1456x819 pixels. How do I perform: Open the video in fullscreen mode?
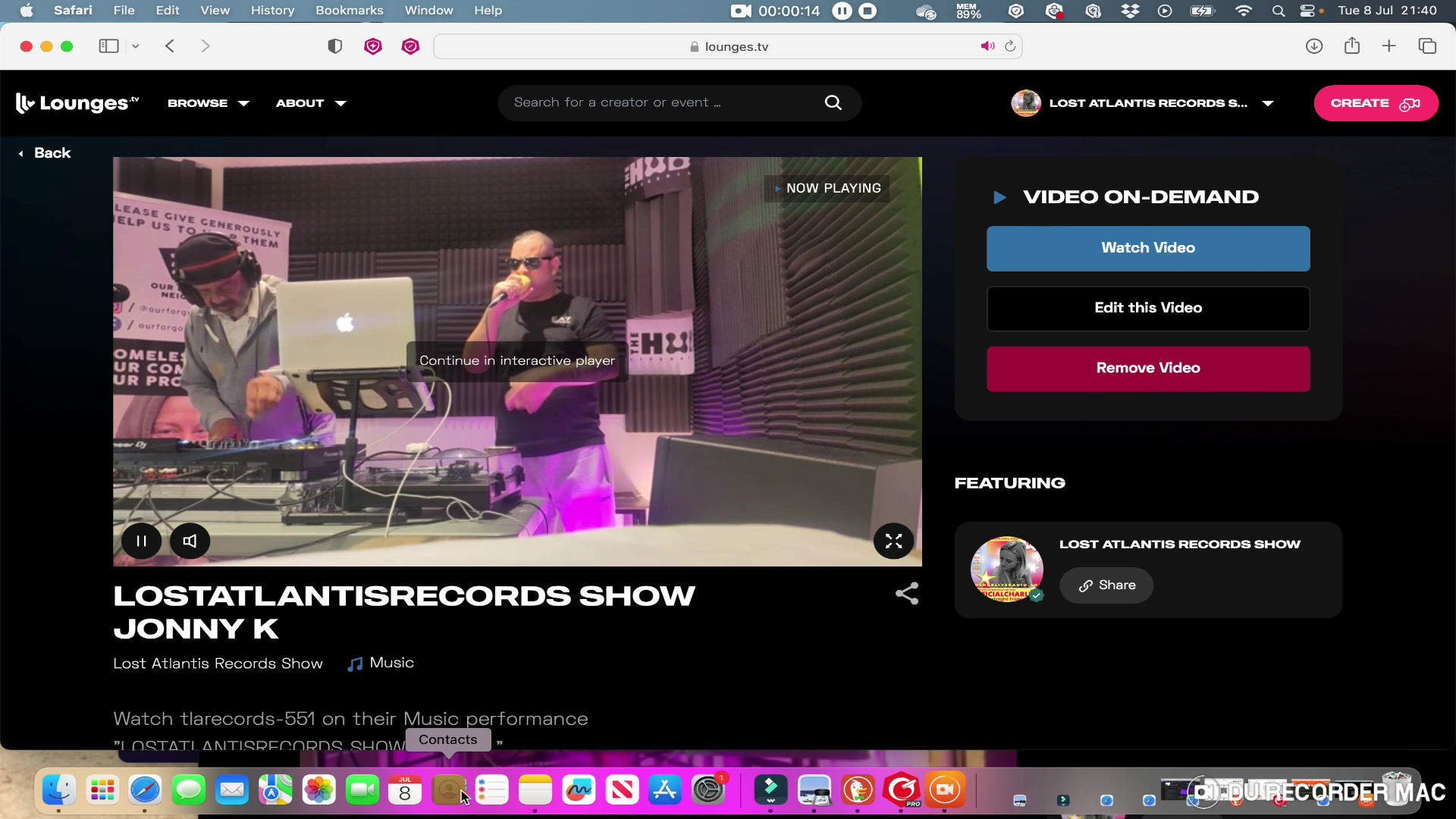coord(893,541)
